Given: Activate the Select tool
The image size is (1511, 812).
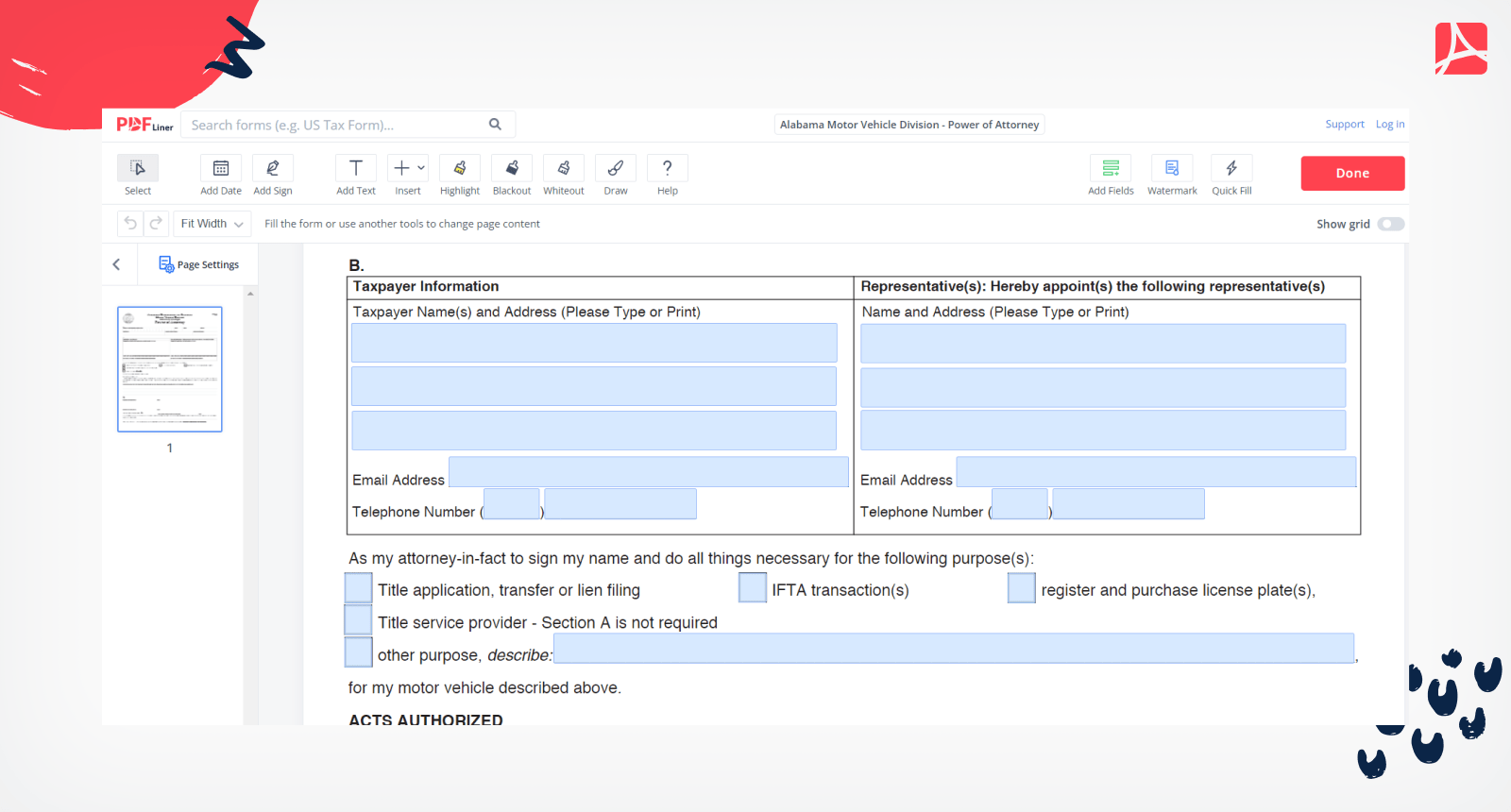Looking at the screenshot, I should pyautogui.click(x=138, y=175).
